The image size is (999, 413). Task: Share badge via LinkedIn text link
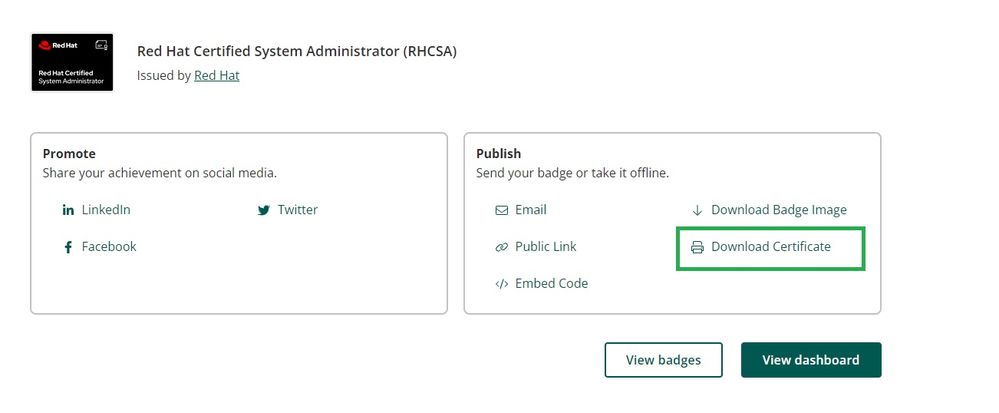(106, 210)
